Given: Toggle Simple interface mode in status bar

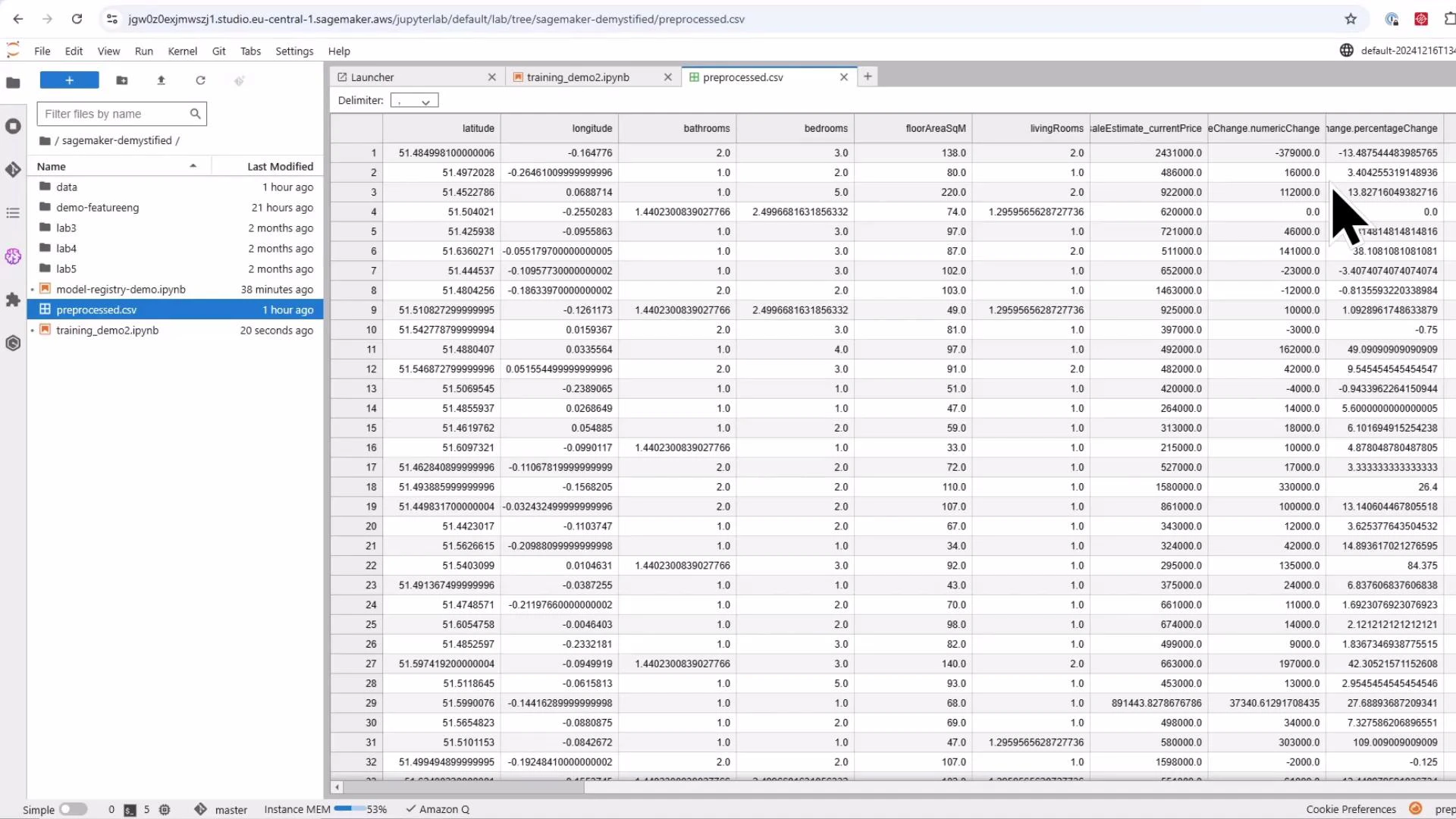Looking at the screenshot, I should (x=73, y=809).
